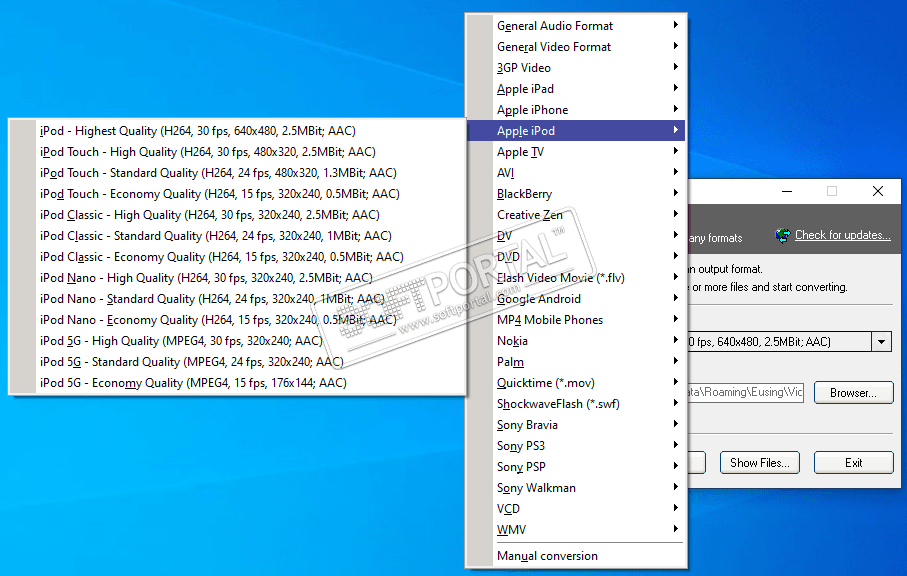Open the Sony Walkman submenu
Image resolution: width=907 pixels, height=576 pixels.
(x=576, y=488)
